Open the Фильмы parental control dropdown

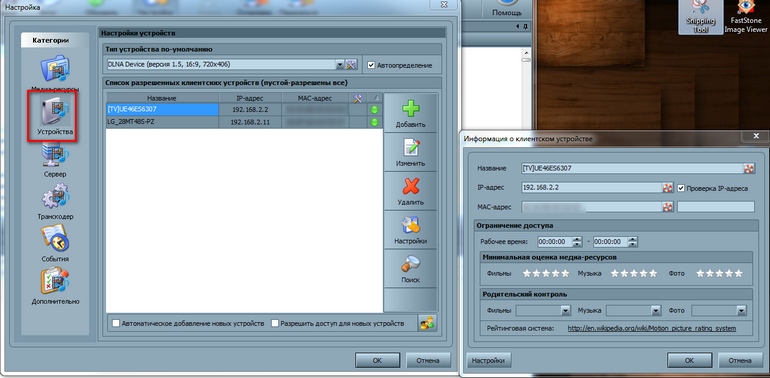click(x=565, y=310)
